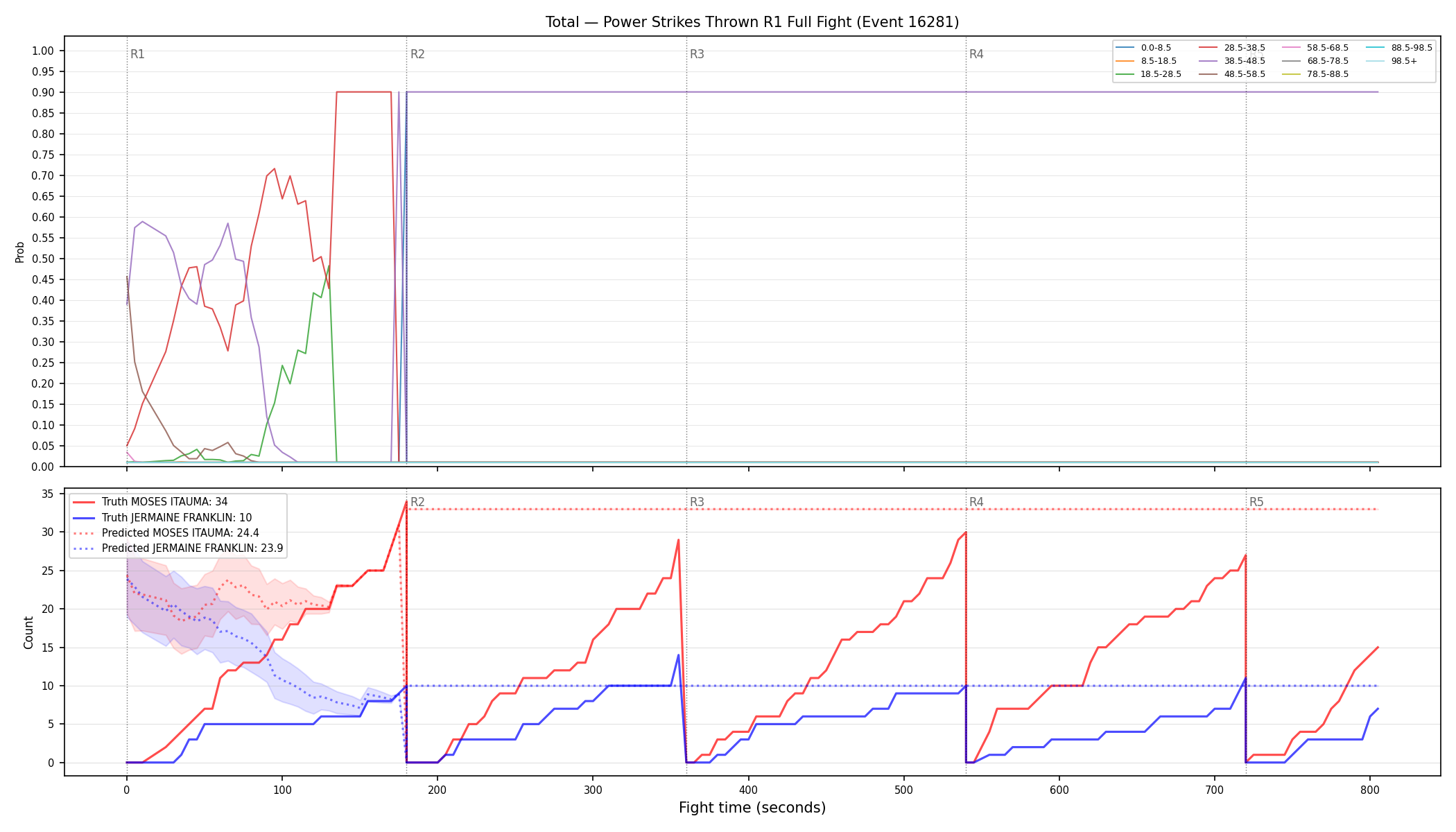This screenshot has width=1456, height=832.
Task: Click the 100 tick on the time axis
Action: pos(282,790)
